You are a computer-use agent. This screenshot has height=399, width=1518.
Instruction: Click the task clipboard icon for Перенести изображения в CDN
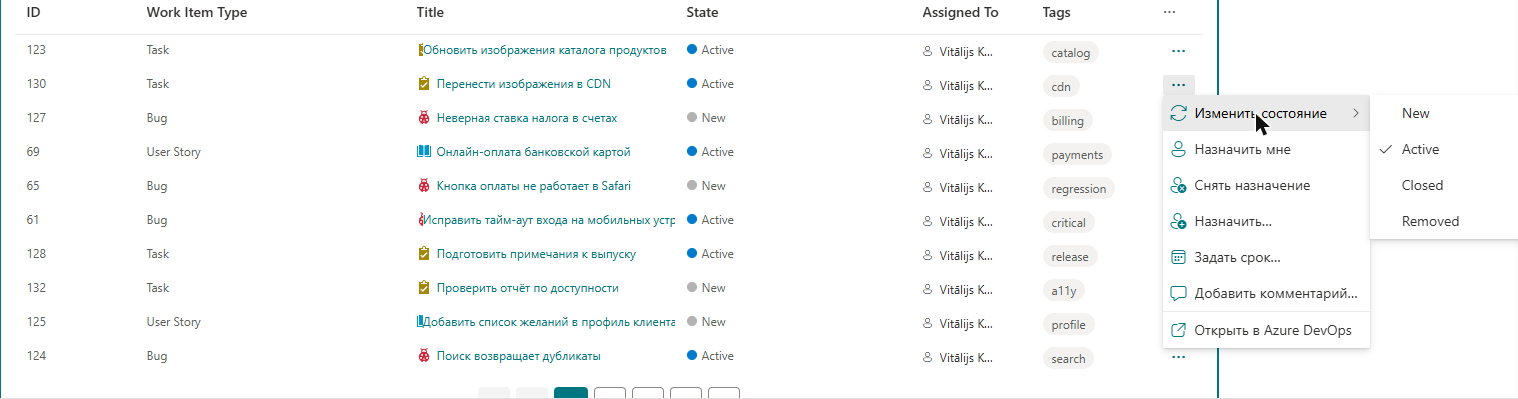(424, 84)
